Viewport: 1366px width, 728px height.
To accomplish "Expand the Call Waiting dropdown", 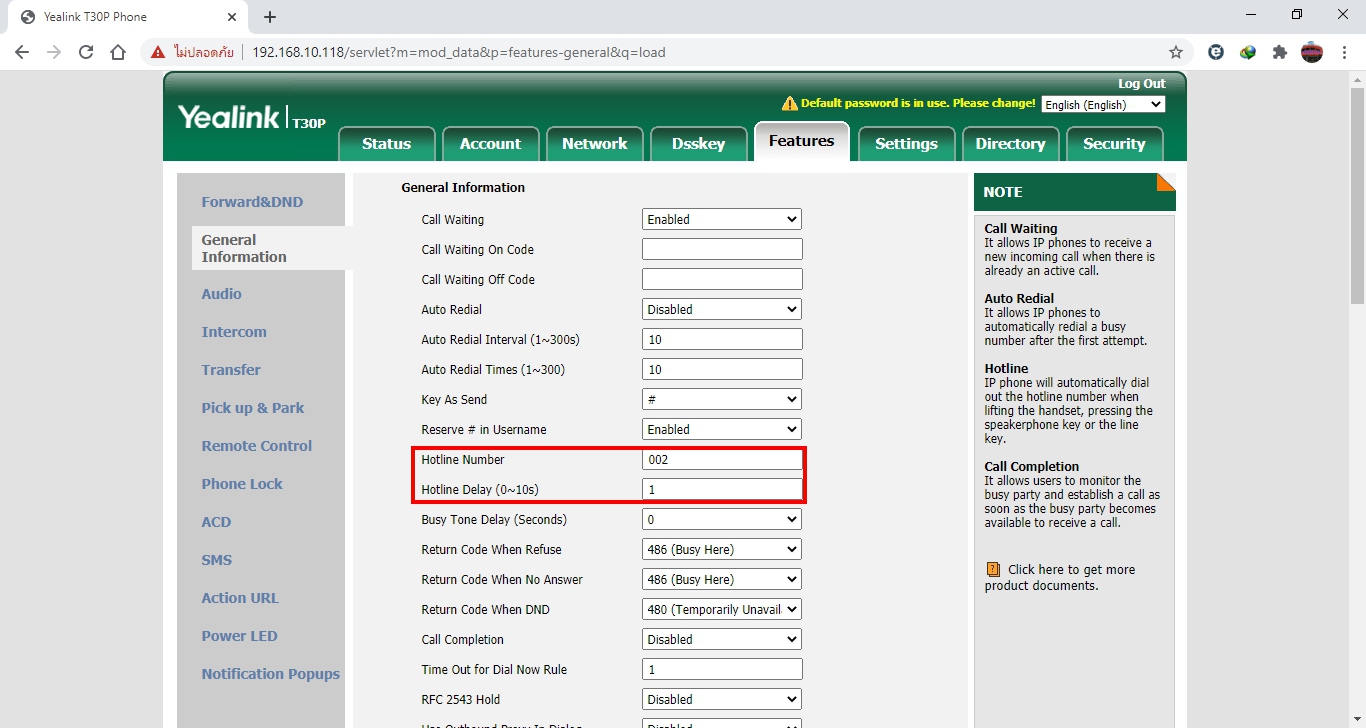I will click(721, 219).
